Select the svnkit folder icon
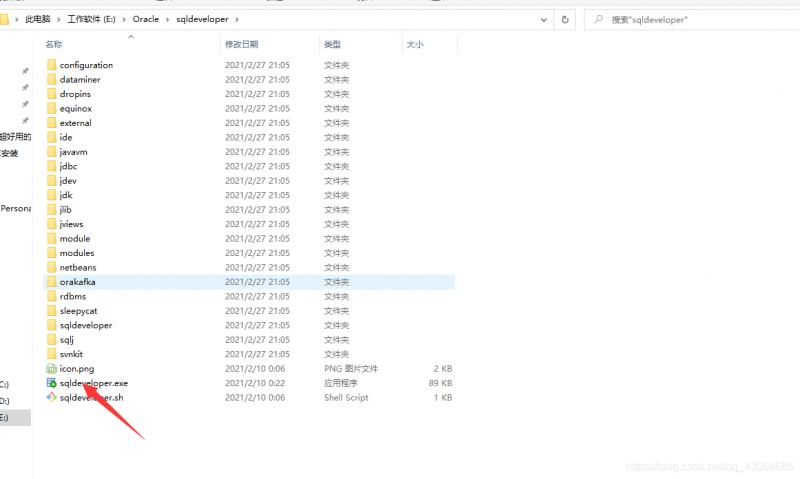 coord(52,354)
